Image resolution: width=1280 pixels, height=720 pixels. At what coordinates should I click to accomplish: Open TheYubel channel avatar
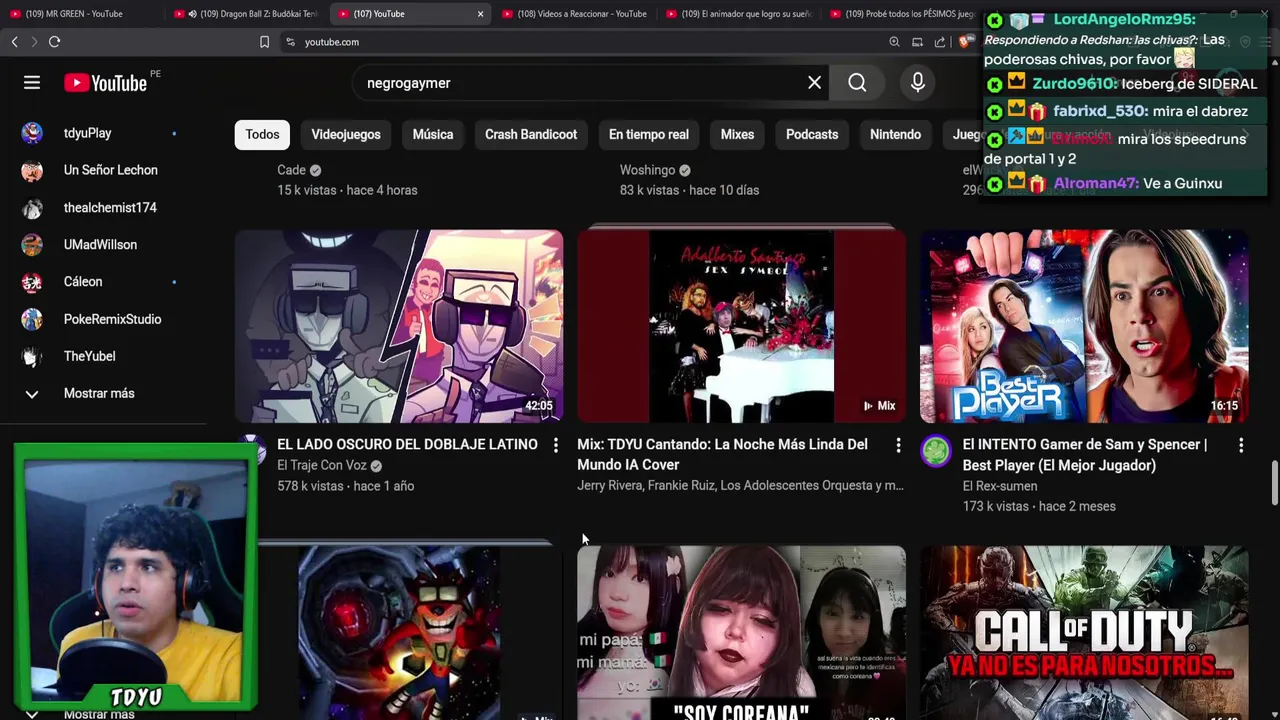click(x=32, y=356)
